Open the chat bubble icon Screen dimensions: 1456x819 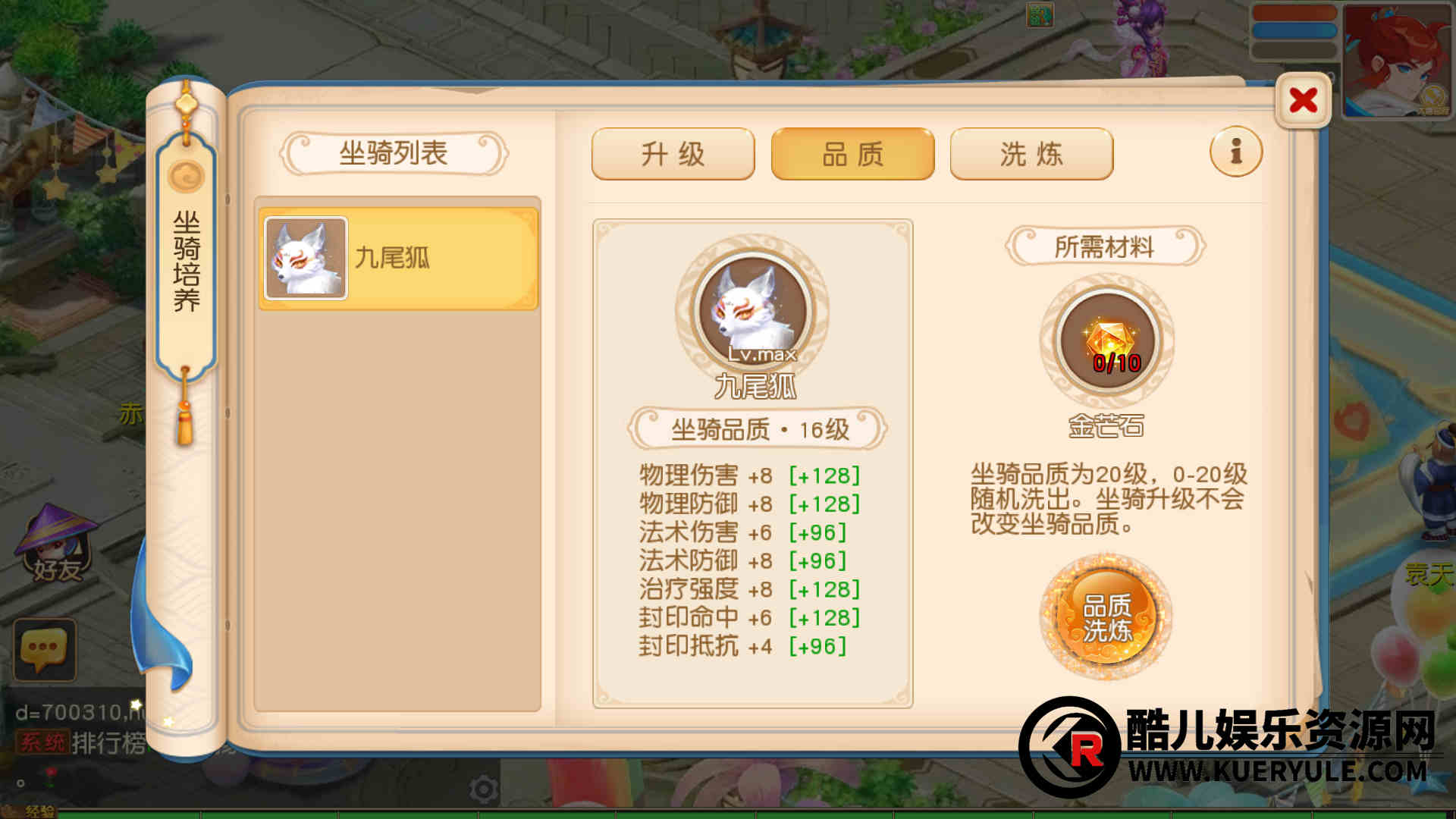(x=45, y=650)
